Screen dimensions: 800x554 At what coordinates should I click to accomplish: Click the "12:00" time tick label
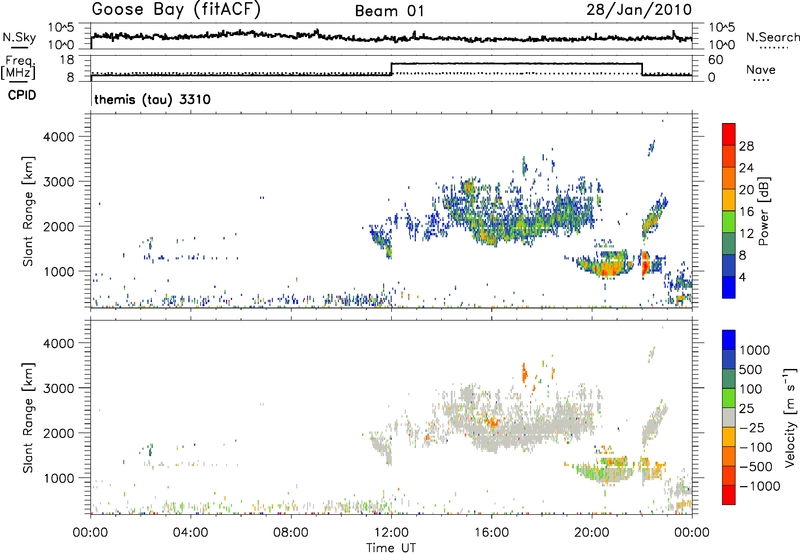(x=391, y=533)
